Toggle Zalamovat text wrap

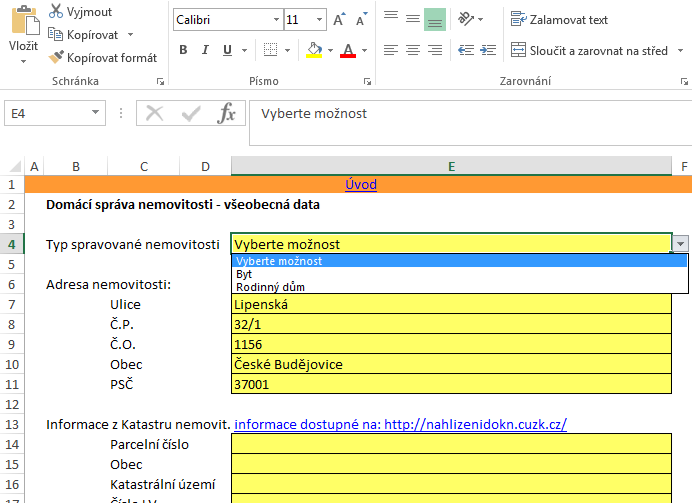point(559,19)
